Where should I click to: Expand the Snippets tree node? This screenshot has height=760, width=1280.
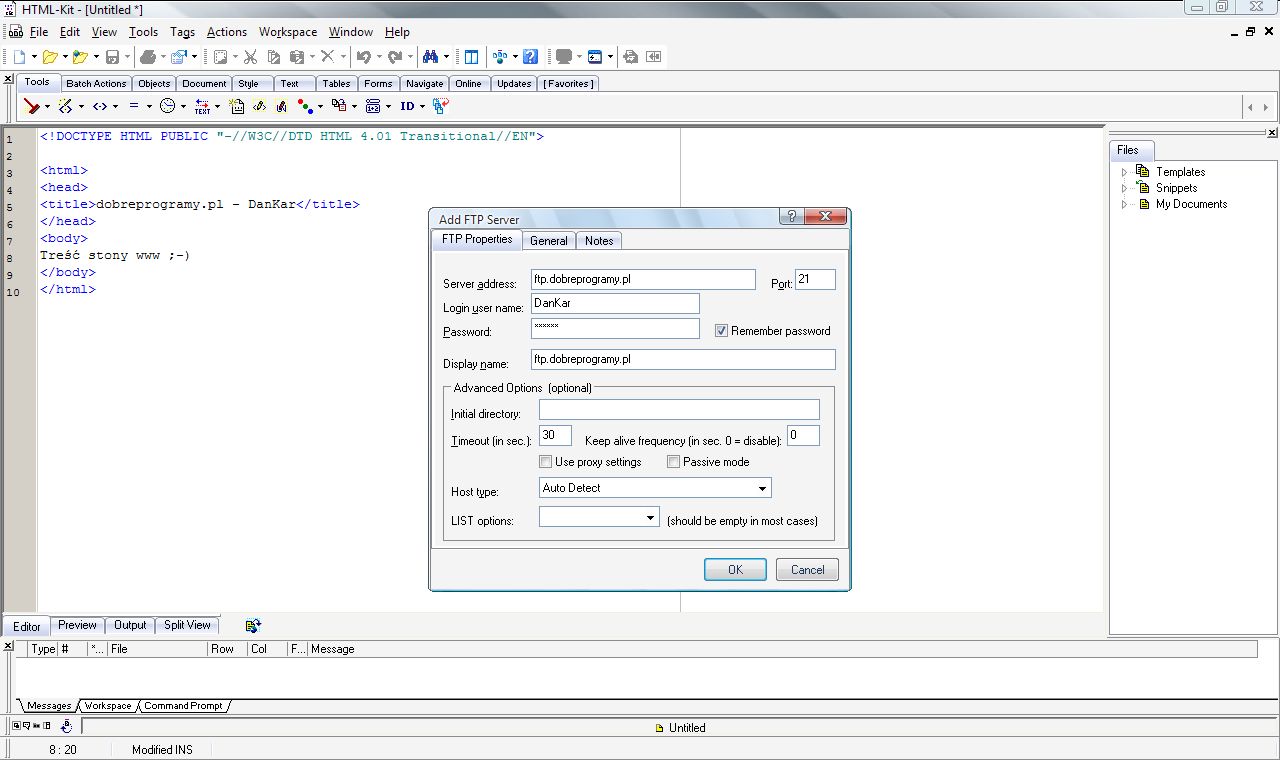coord(1124,188)
